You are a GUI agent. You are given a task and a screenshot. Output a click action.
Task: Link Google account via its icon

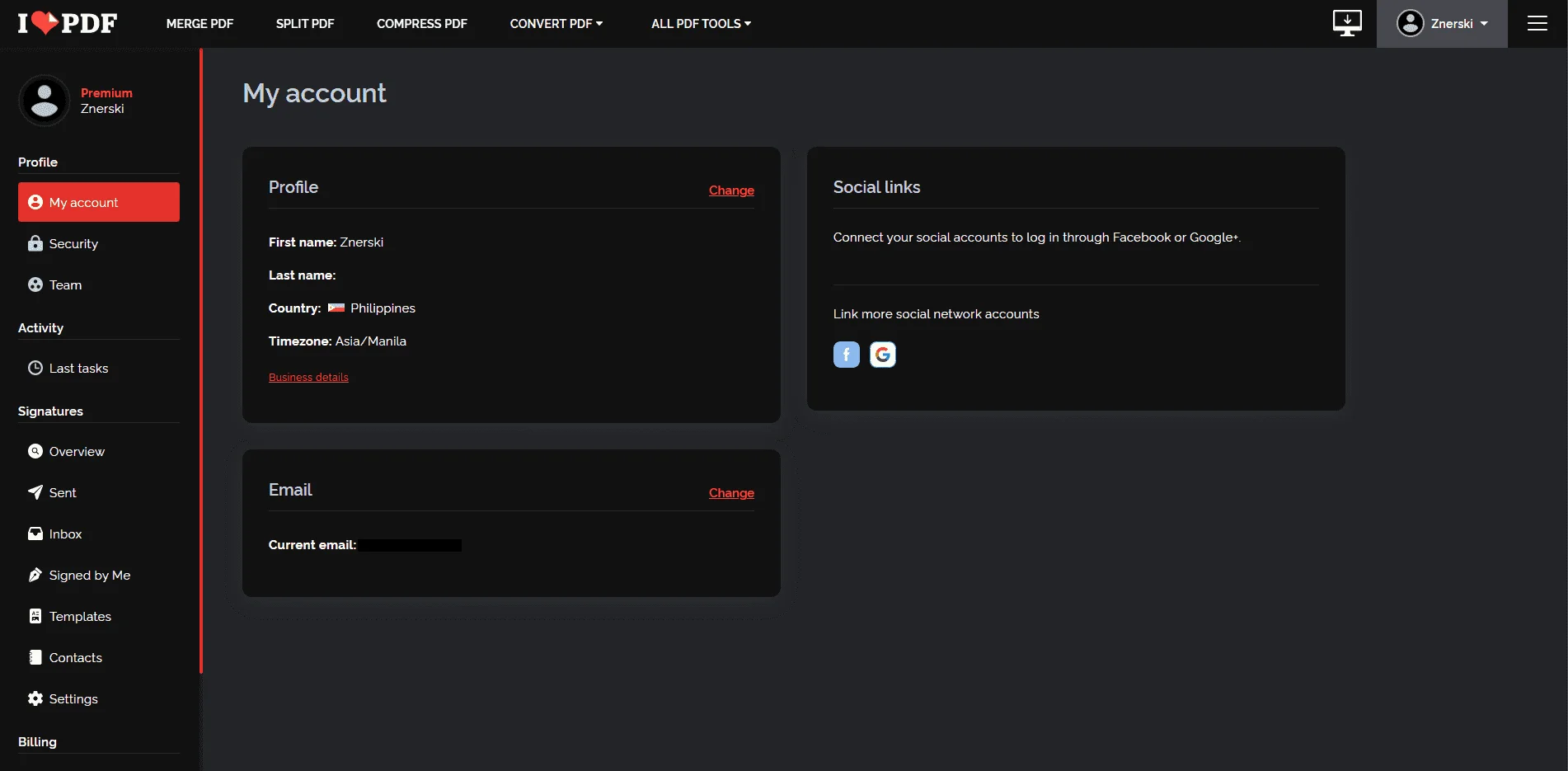883,355
